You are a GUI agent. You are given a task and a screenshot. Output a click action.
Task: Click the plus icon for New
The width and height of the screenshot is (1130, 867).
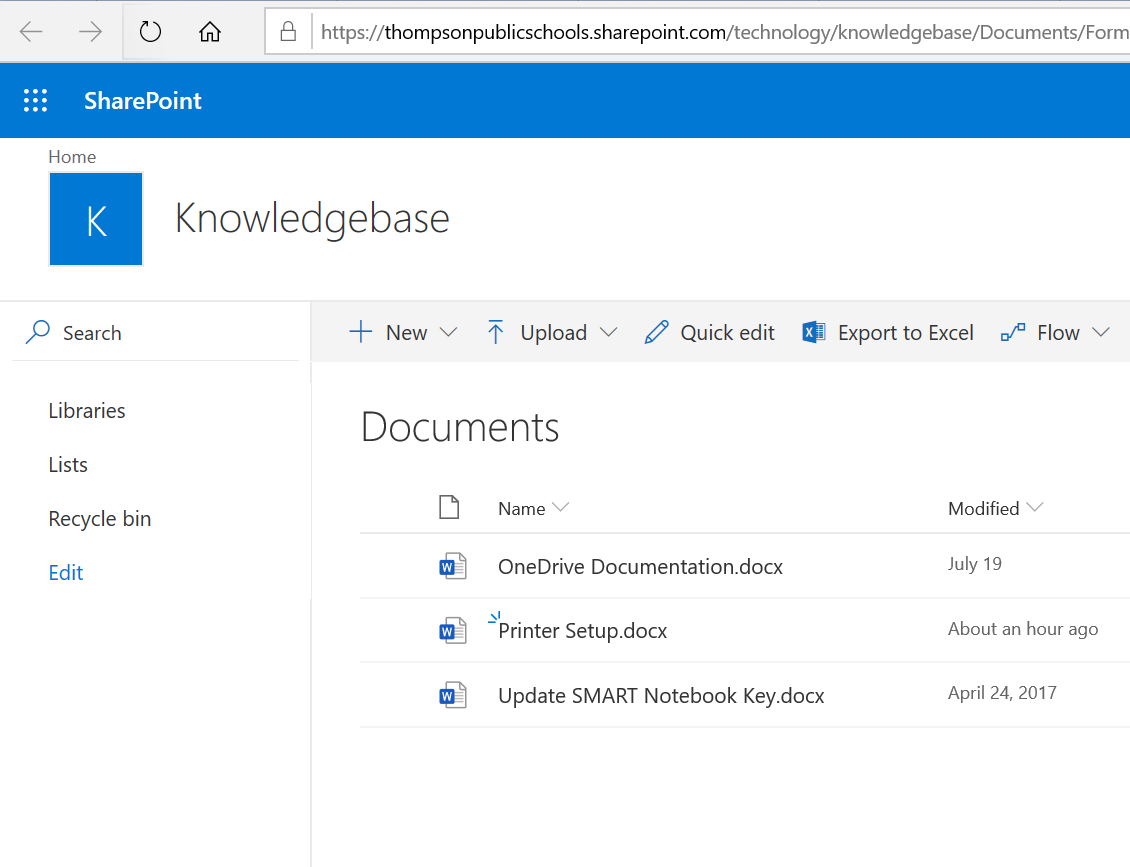click(x=360, y=332)
